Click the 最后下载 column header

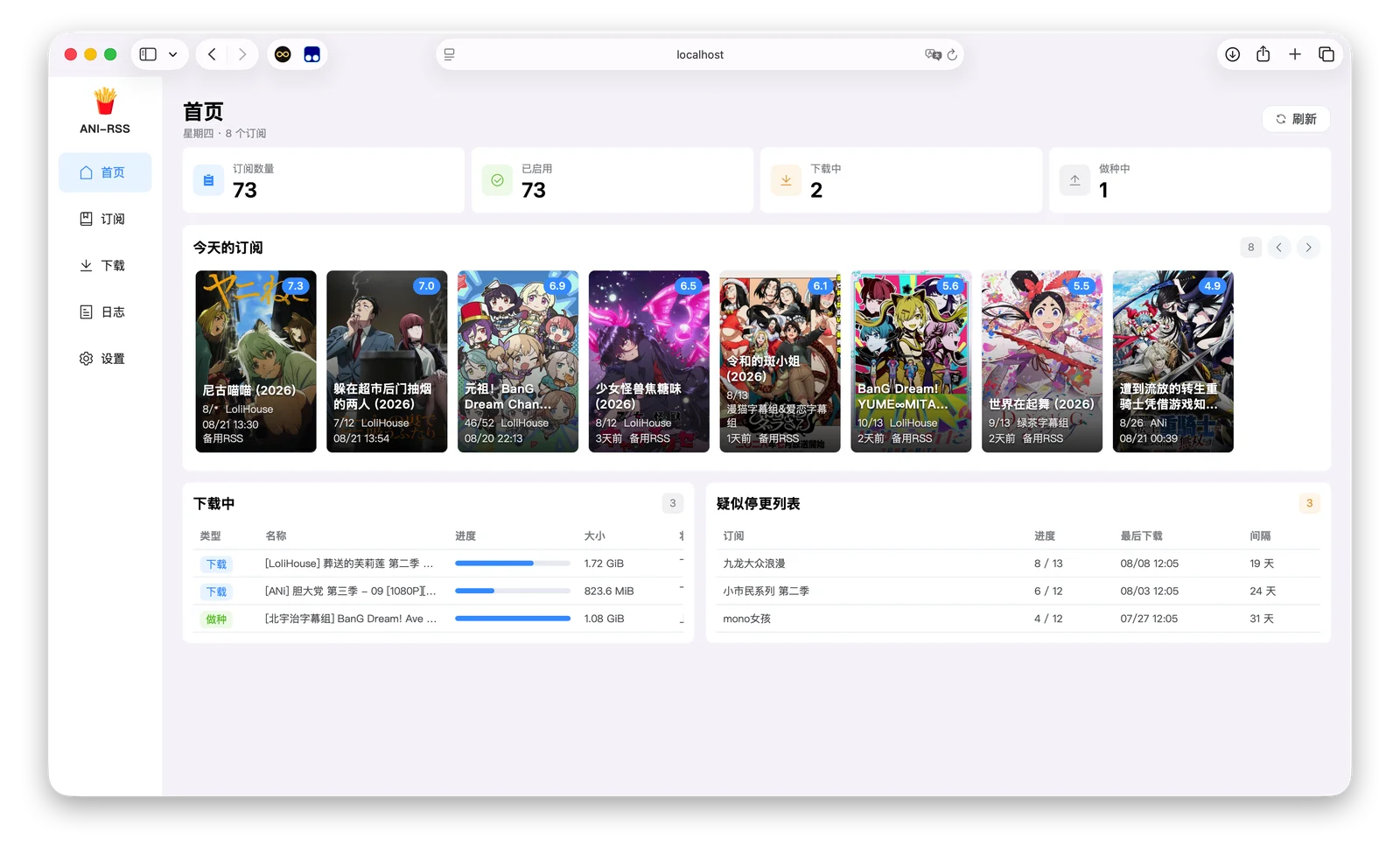click(x=1142, y=535)
